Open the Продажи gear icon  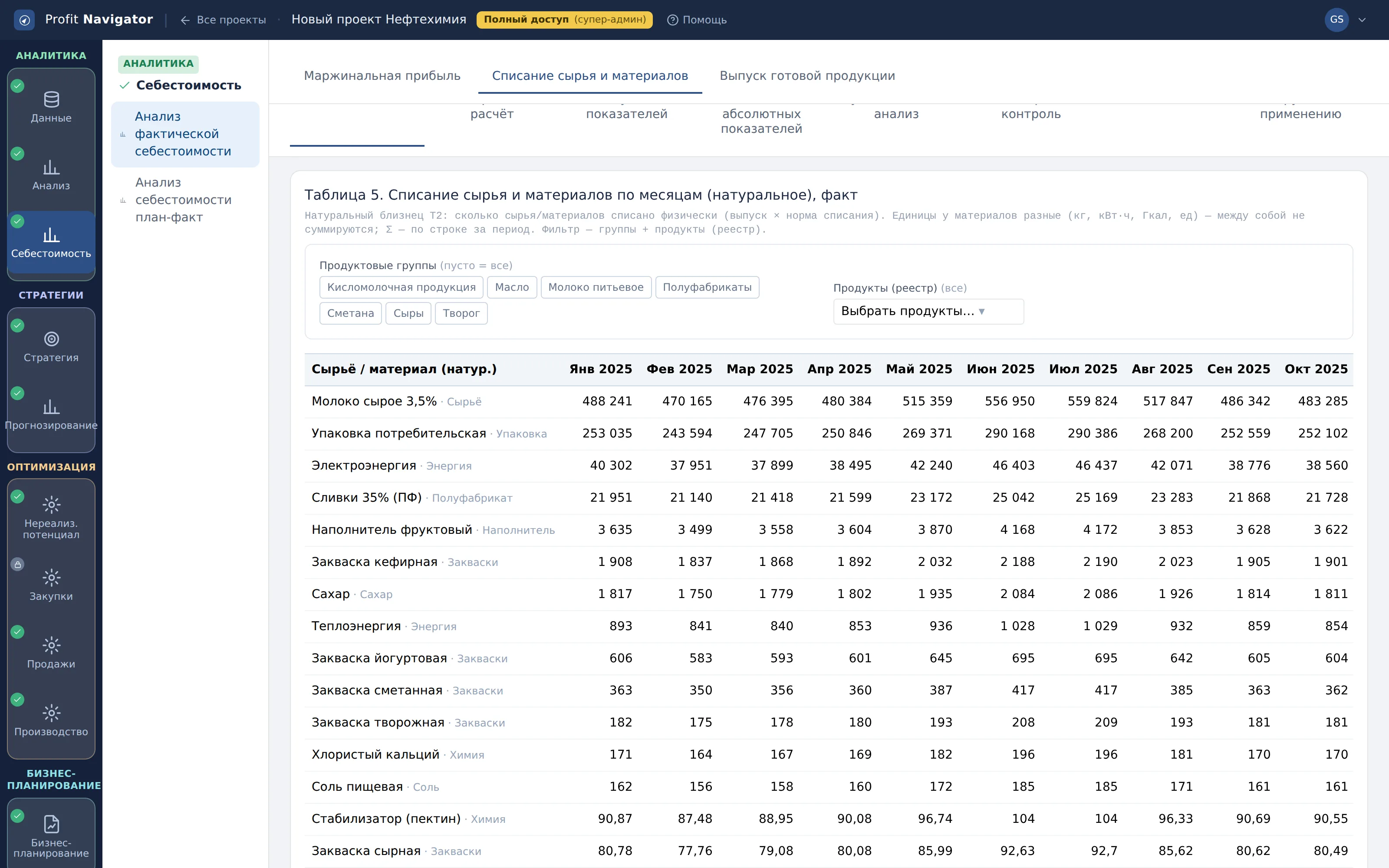[x=51, y=645]
